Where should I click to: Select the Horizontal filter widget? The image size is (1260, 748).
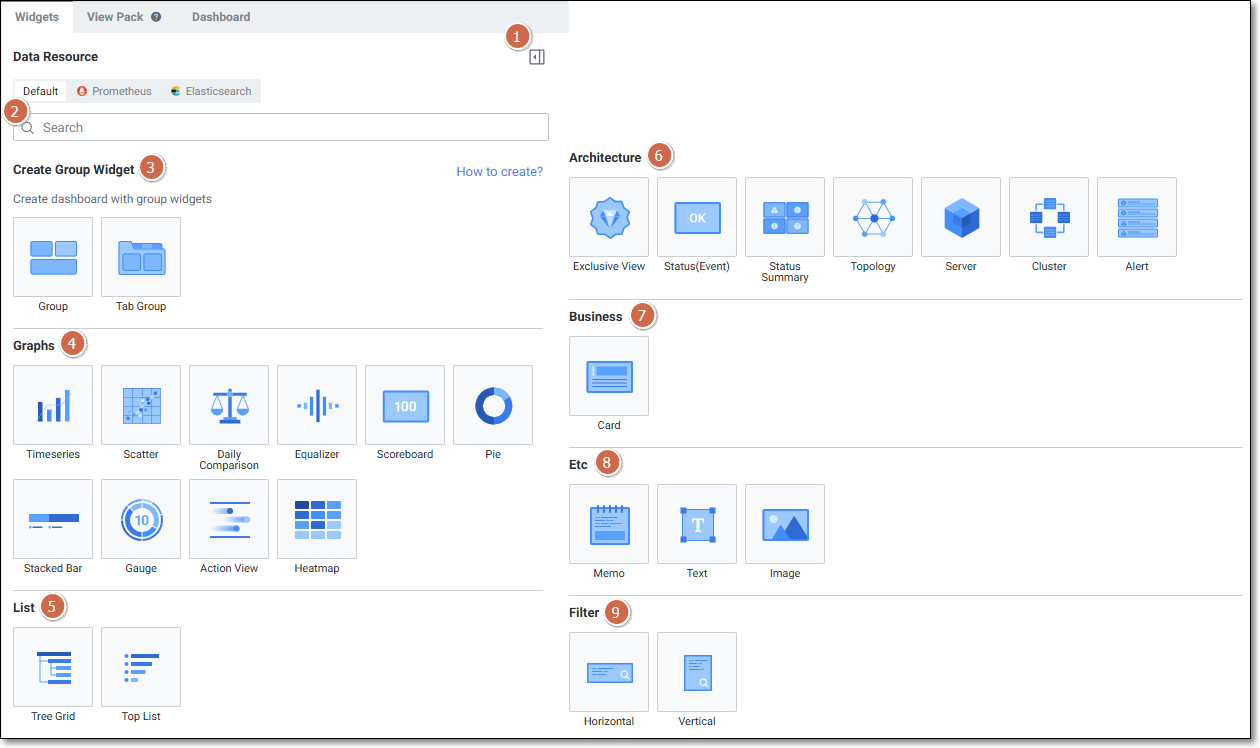(609, 672)
